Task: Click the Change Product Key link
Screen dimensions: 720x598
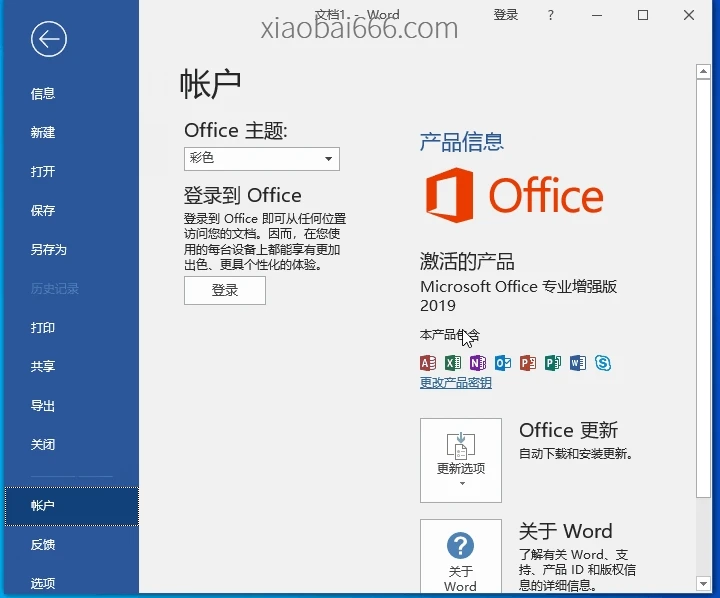Action: point(456,383)
